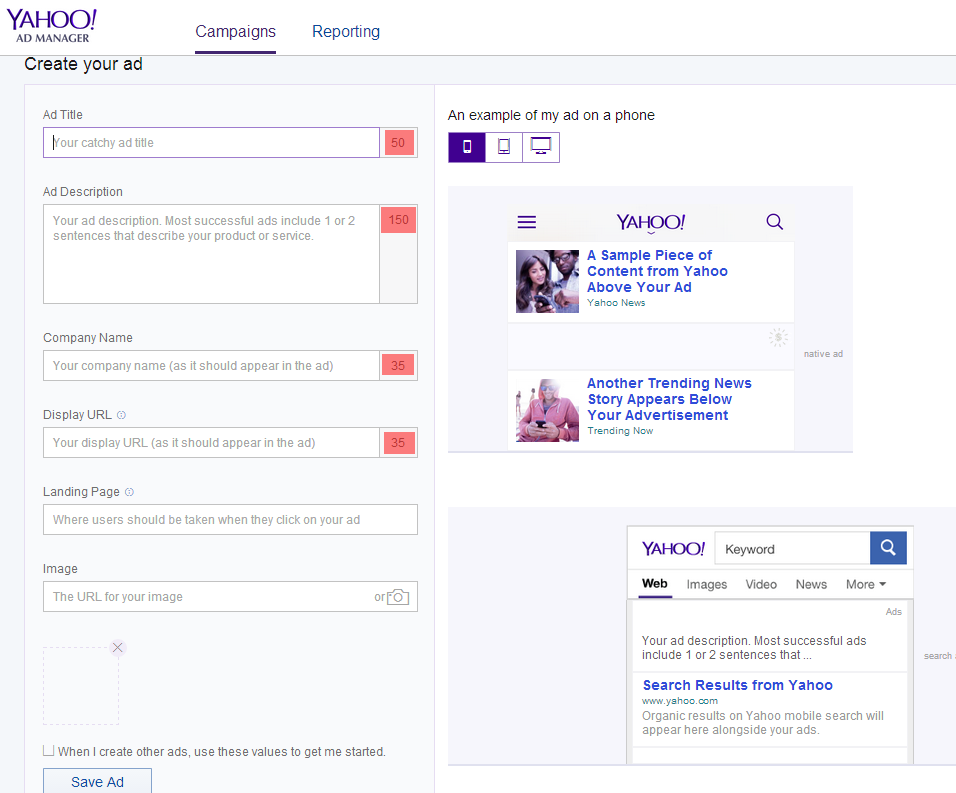Select the phone preview icon

coord(467,147)
